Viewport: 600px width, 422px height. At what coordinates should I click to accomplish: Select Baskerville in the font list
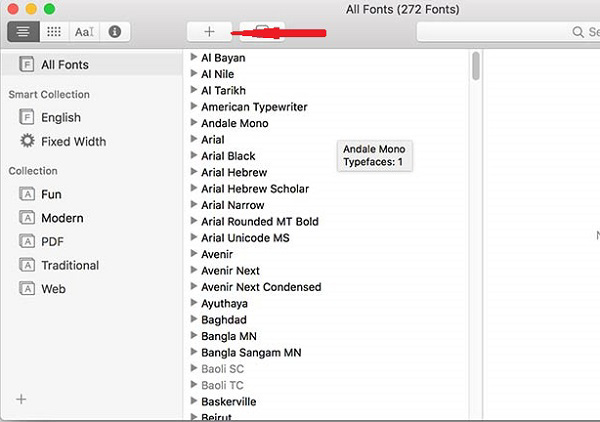pyautogui.click(x=228, y=402)
